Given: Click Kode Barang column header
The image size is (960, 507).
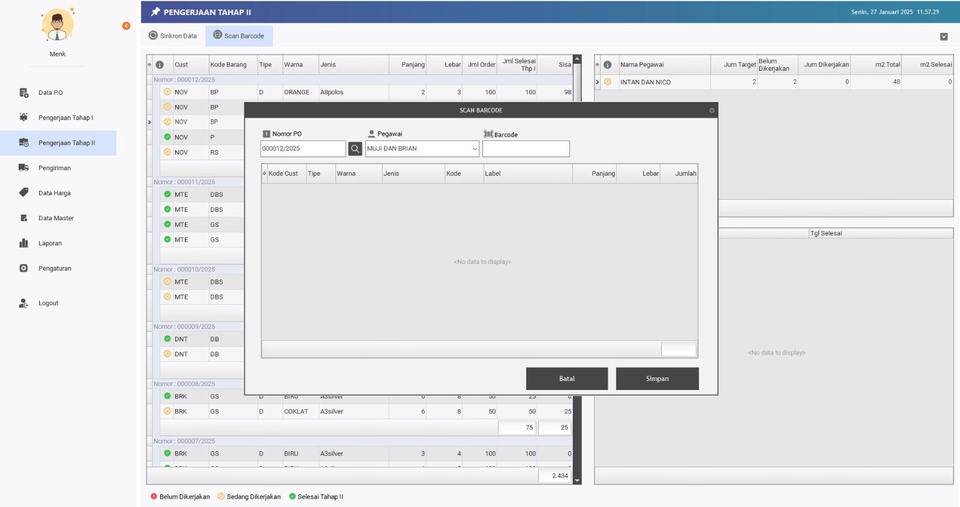Looking at the screenshot, I should click(233, 64).
